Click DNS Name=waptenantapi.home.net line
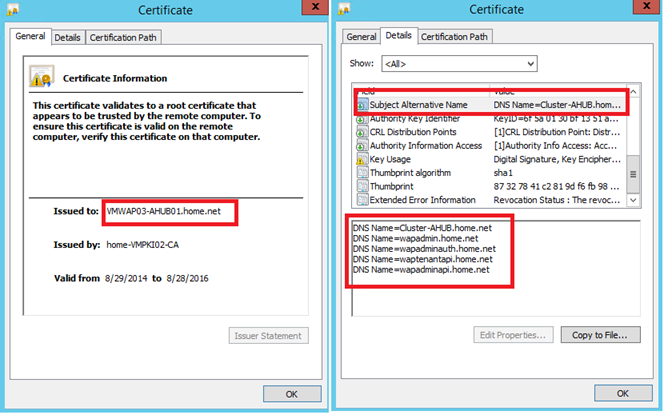Viewport: 664px width, 415px height. coord(423,259)
